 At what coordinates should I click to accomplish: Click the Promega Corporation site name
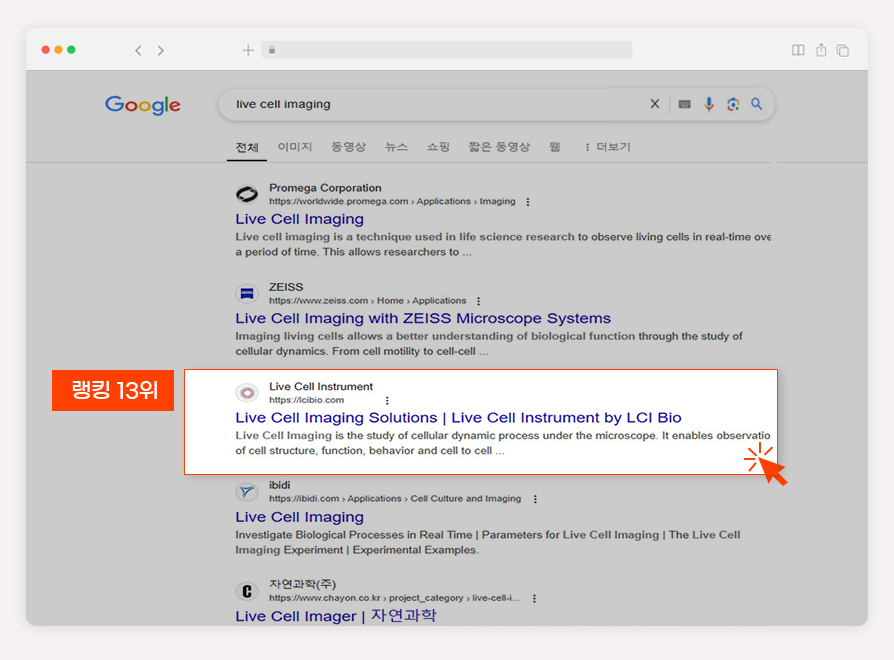(325, 188)
